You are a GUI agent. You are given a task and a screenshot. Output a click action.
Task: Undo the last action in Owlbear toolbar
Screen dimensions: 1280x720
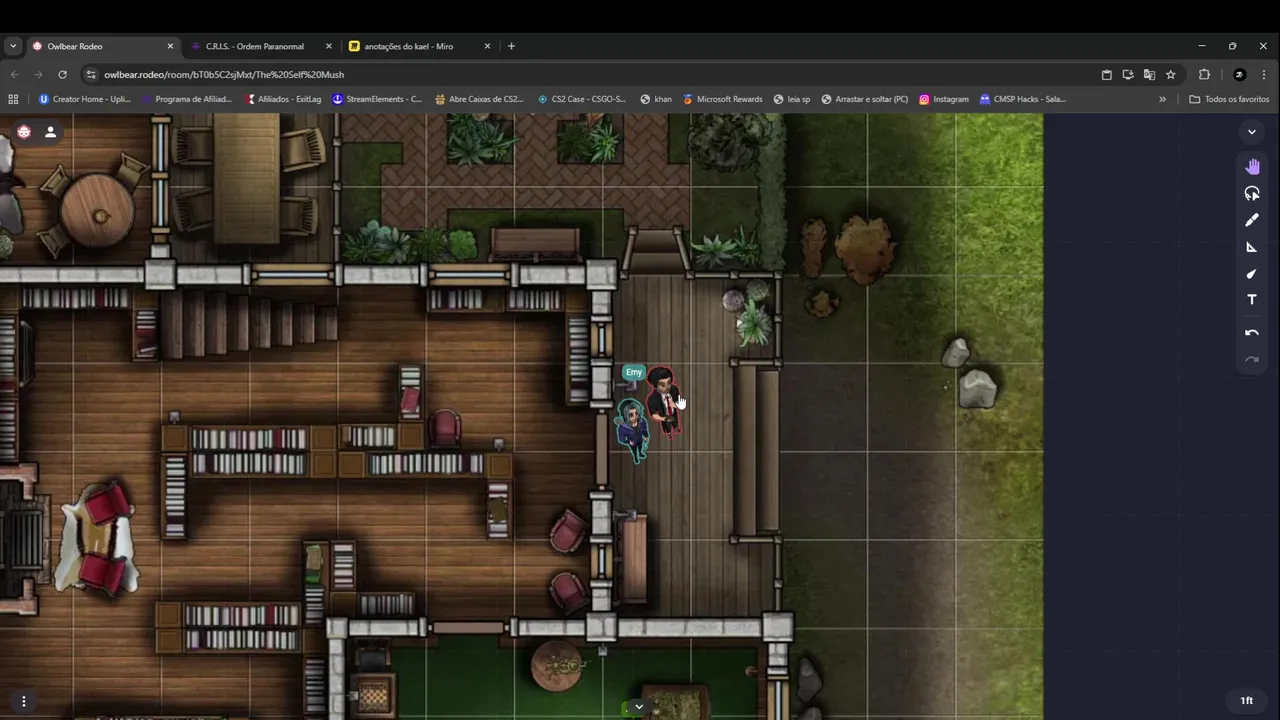(1252, 333)
